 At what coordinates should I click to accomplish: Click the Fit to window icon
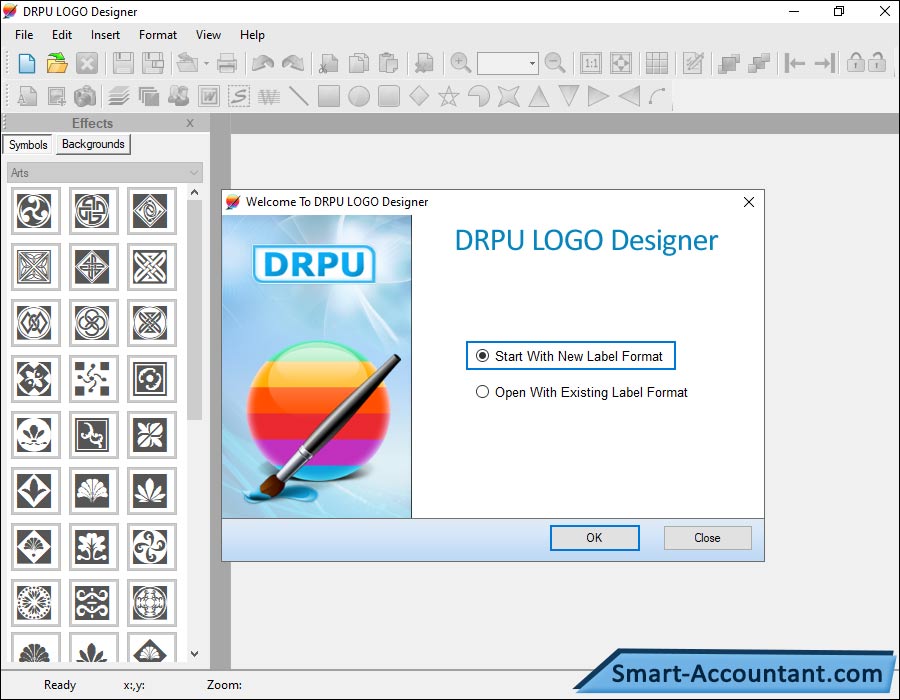pos(620,63)
